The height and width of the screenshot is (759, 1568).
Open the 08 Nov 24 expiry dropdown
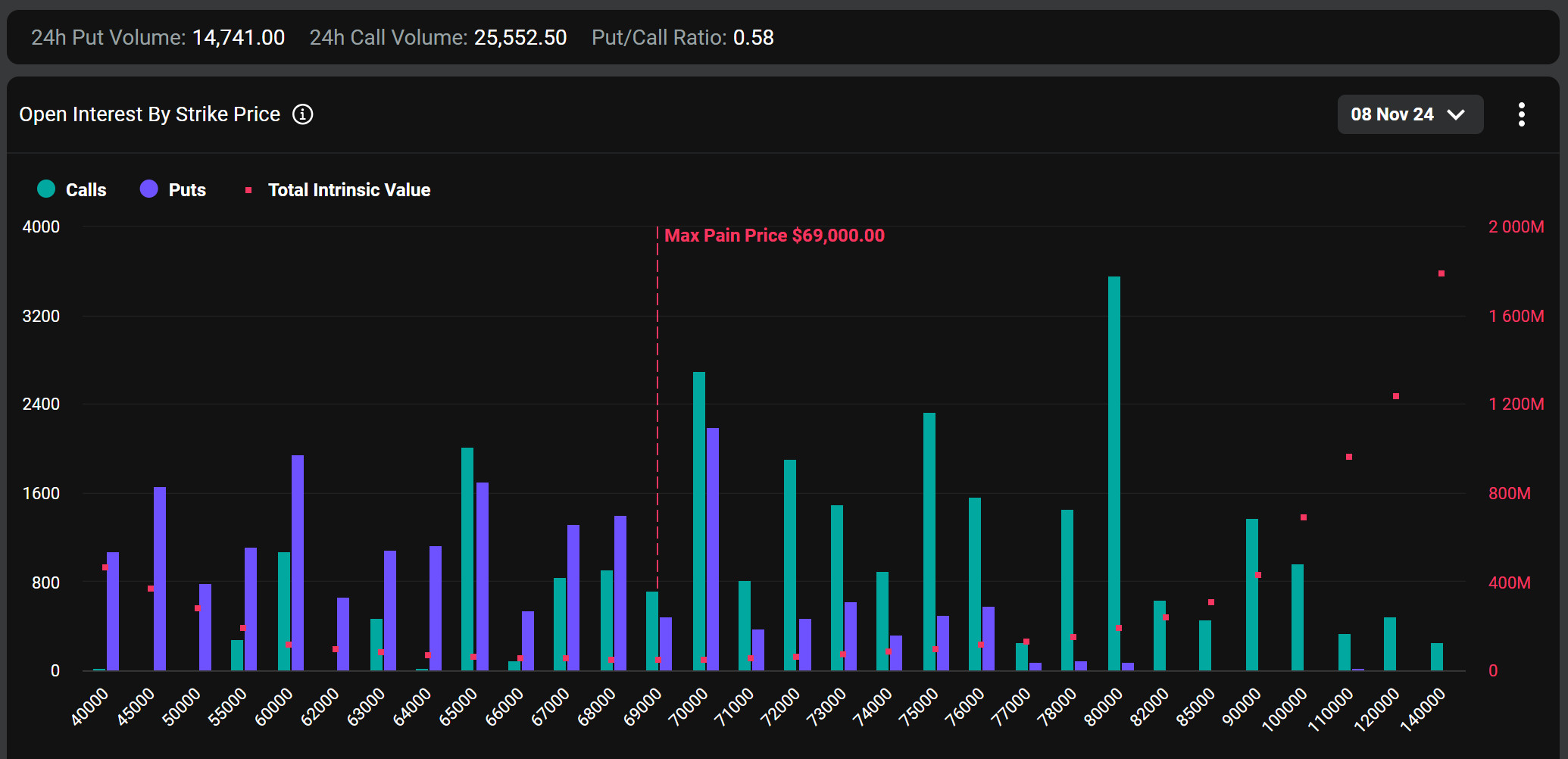click(x=1410, y=114)
